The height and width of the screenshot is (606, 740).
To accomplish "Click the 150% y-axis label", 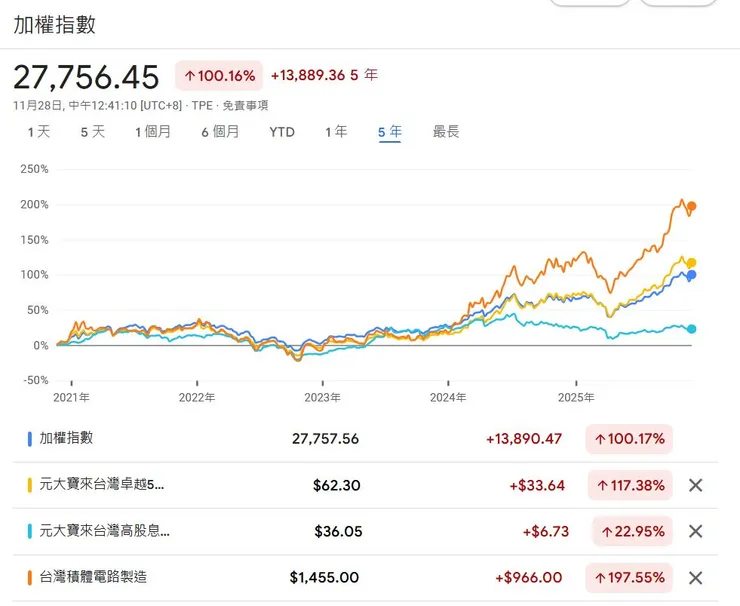I will click(x=34, y=240).
